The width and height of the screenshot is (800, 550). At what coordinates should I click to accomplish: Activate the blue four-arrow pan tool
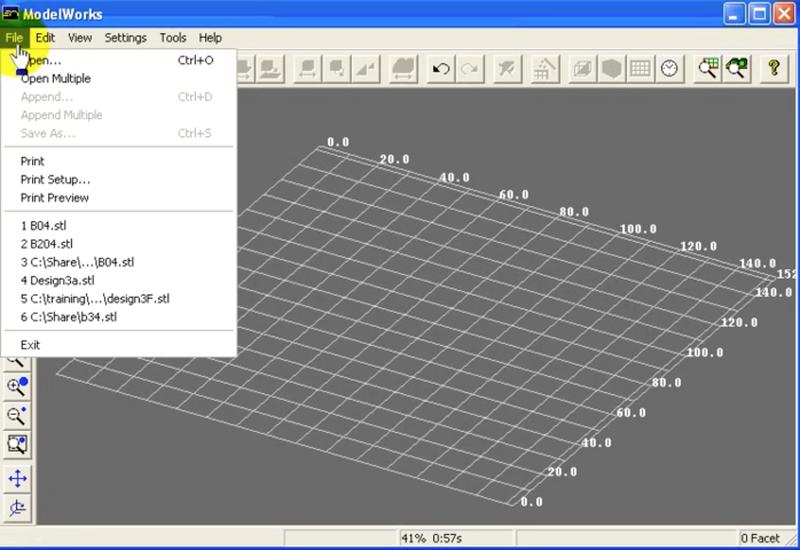click(x=17, y=479)
